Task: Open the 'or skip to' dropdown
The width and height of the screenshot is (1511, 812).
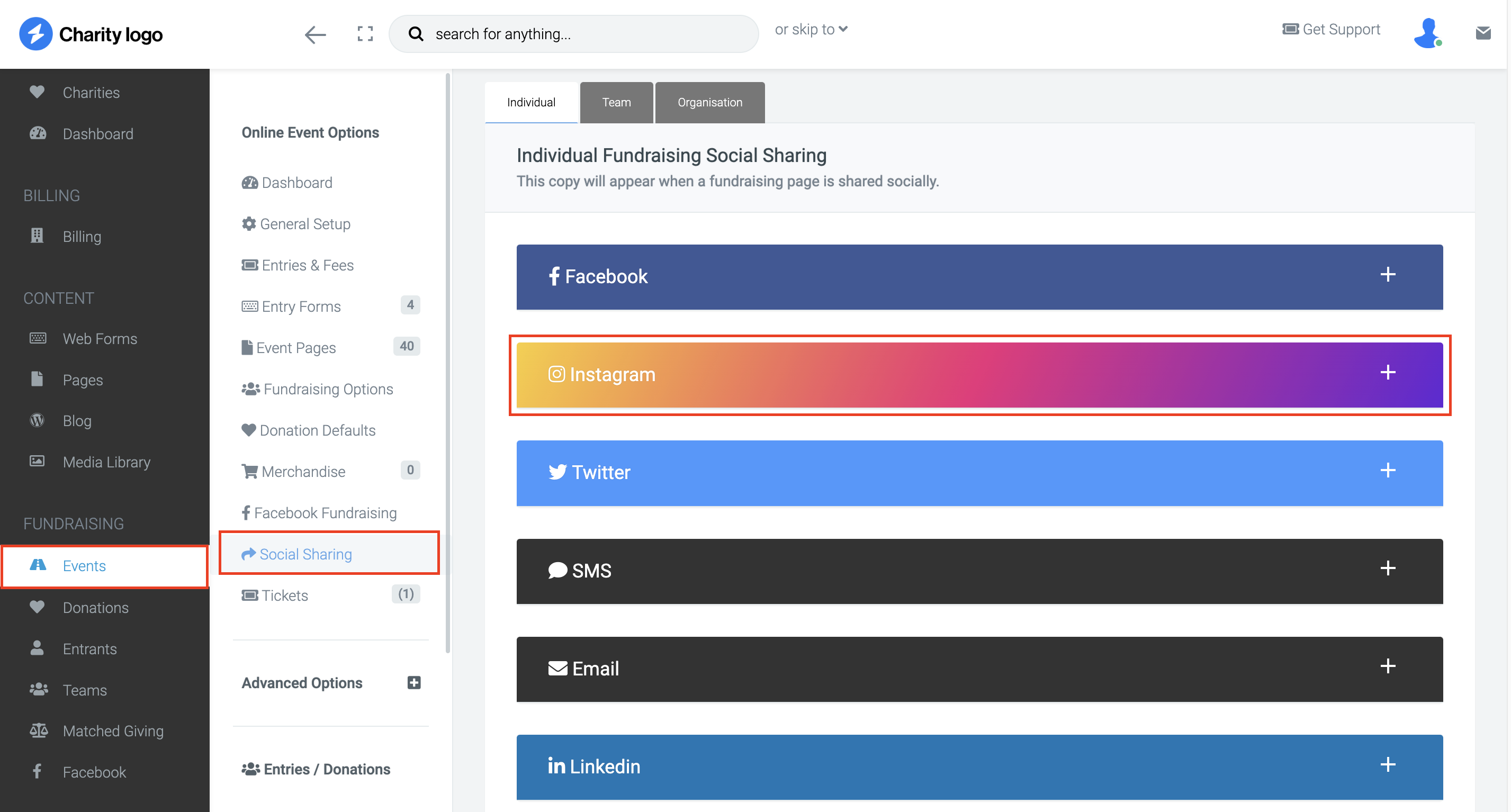Action: tap(811, 29)
